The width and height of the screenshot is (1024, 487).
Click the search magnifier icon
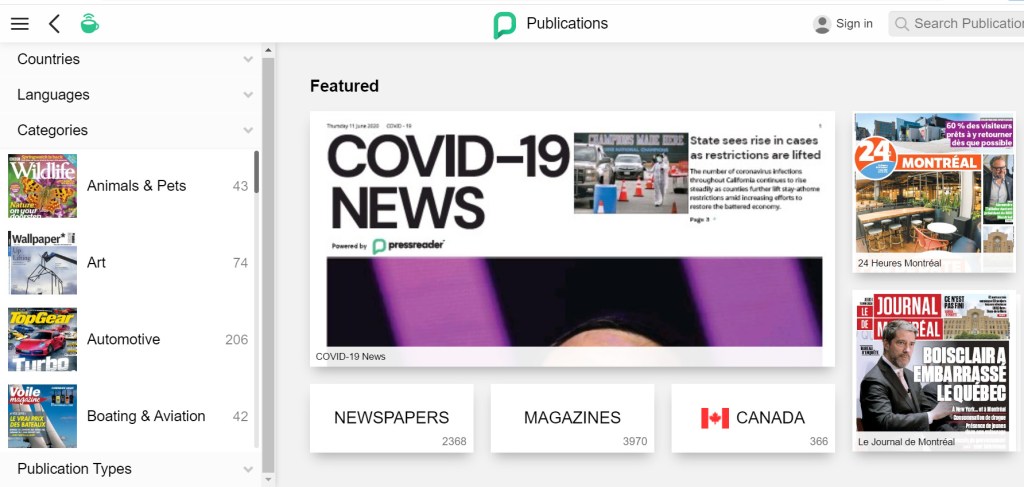902,24
